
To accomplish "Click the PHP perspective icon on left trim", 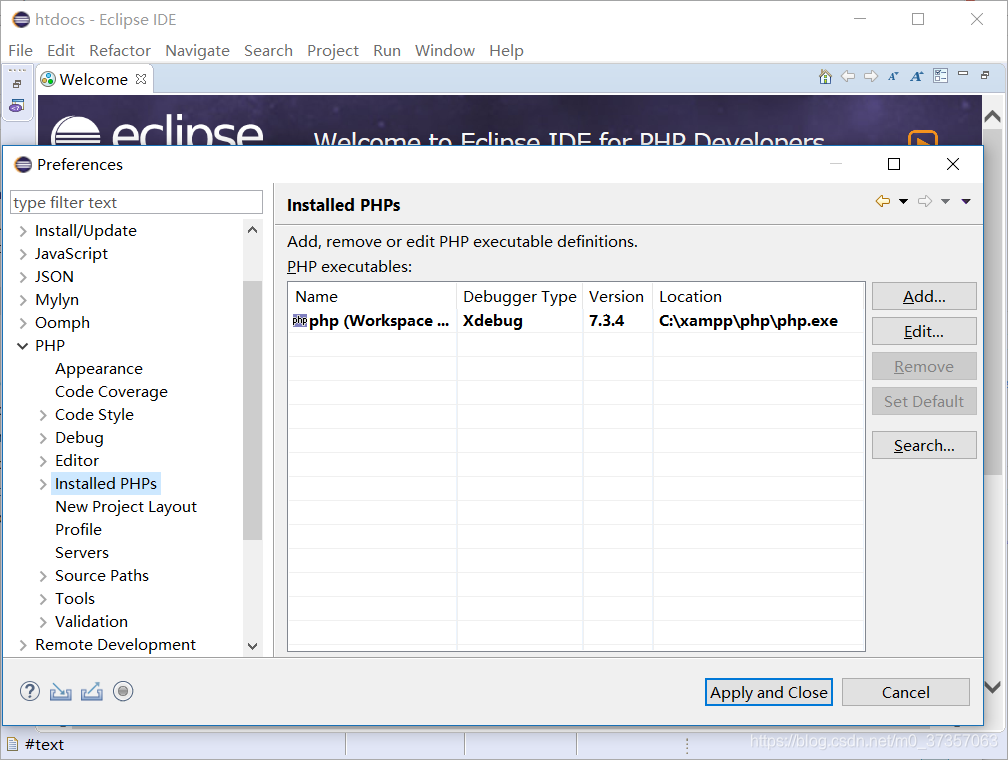I will pyautogui.click(x=17, y=106).
